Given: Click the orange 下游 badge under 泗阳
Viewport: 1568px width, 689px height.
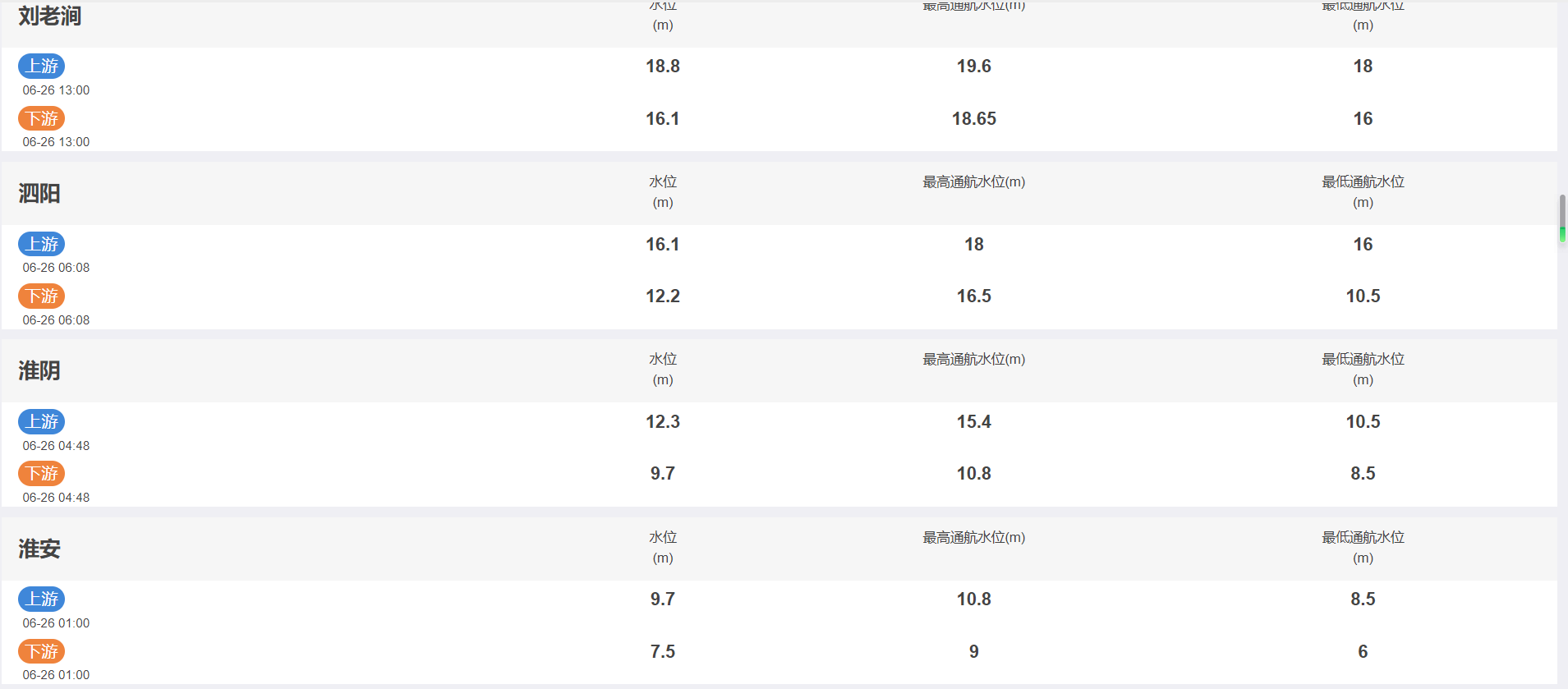Looking at the screenshot, I should click(x=42, y=296).
